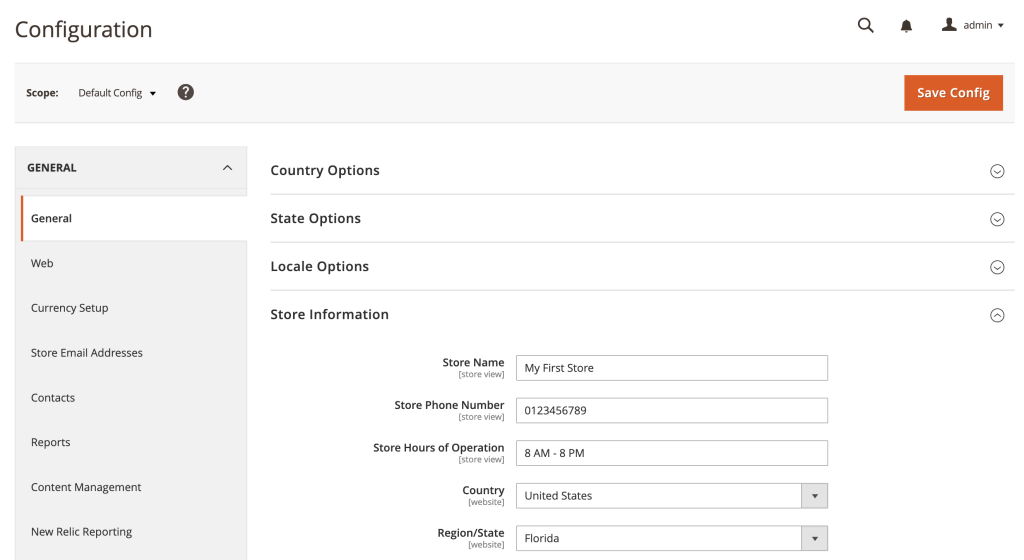Open the admin user account menu
Image resolution: width=1024 pixels, height=560 pixels.
973,26
